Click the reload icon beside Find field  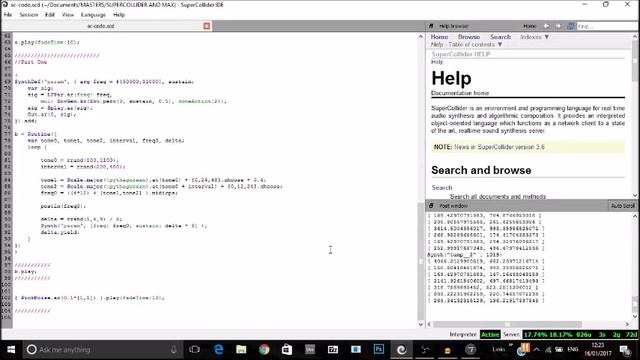tap(571, 26)
